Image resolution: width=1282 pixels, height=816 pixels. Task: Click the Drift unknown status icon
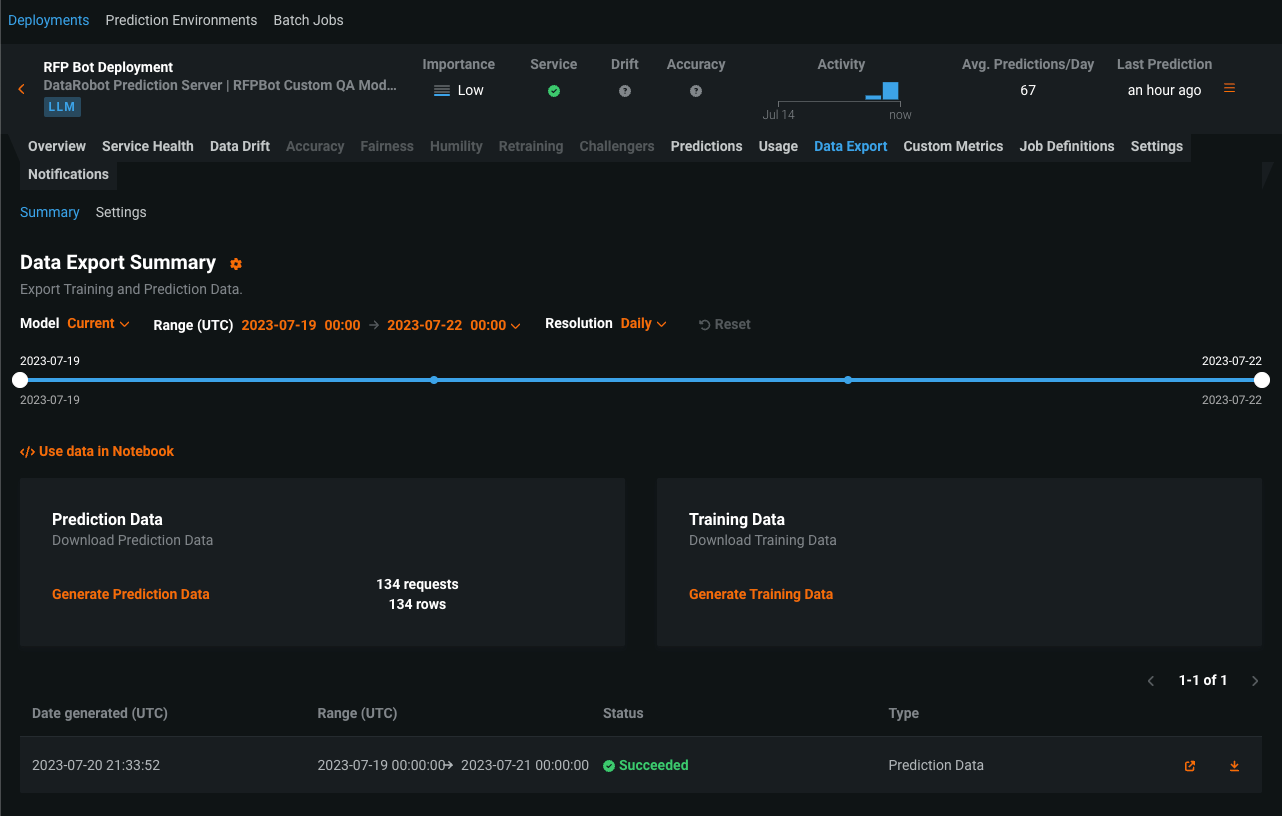(624, 91)
